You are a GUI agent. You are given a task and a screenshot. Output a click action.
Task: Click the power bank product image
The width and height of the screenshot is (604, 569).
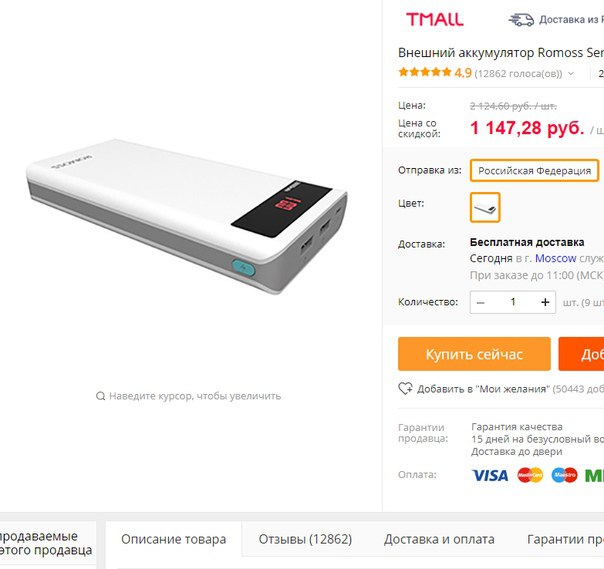pos(187,217)
